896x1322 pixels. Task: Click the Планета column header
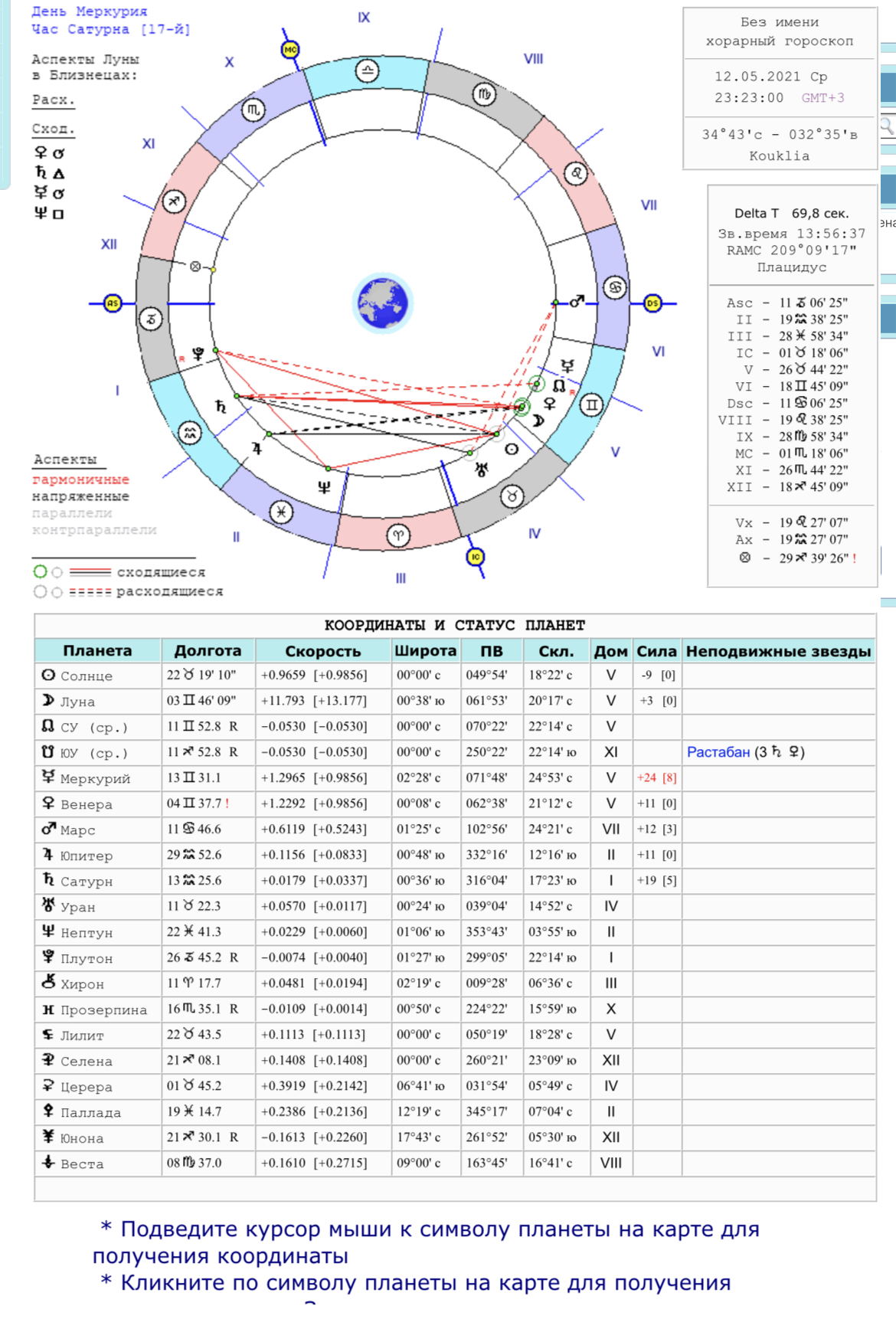click(x=97, y=650)
